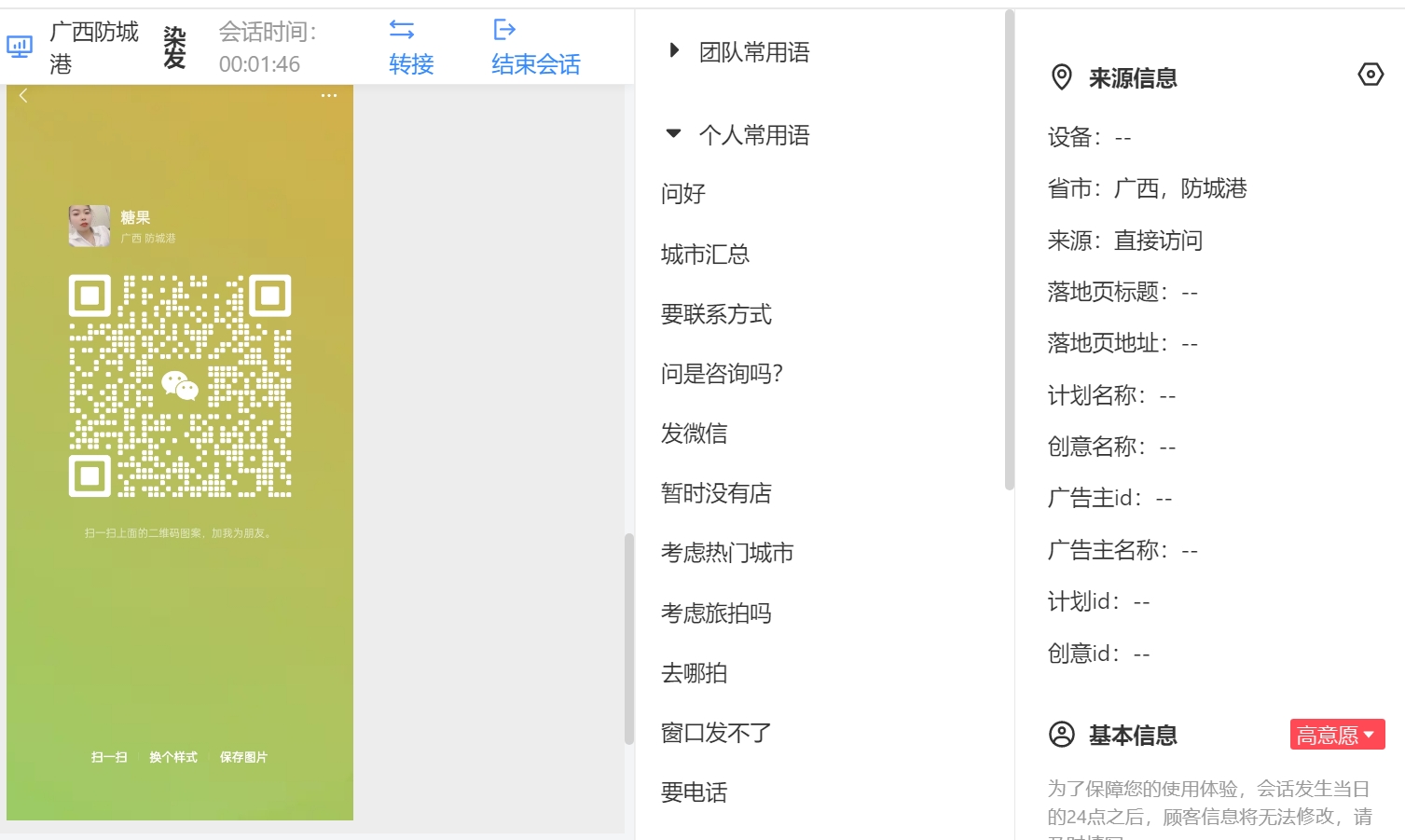
Task: Click the 计划名称: -- line
Action: (x=1111, y=395)
